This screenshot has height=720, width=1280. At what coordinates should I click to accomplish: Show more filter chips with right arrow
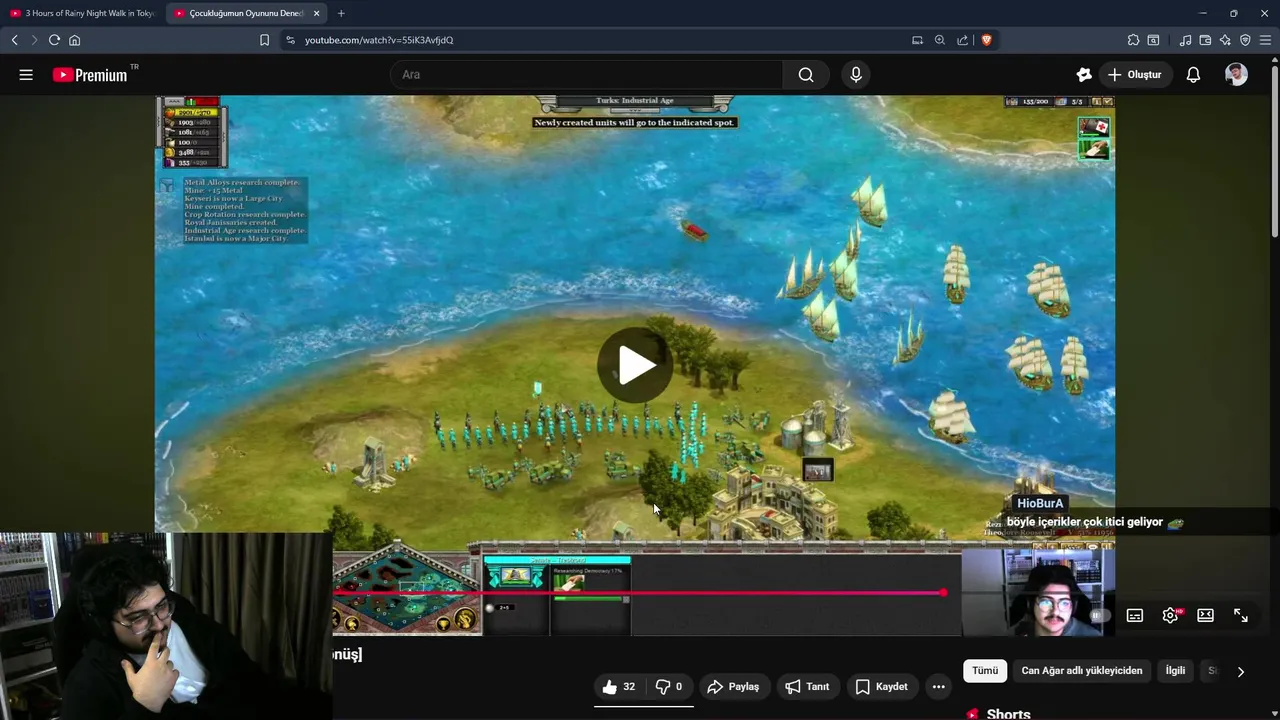[1240, 672]
